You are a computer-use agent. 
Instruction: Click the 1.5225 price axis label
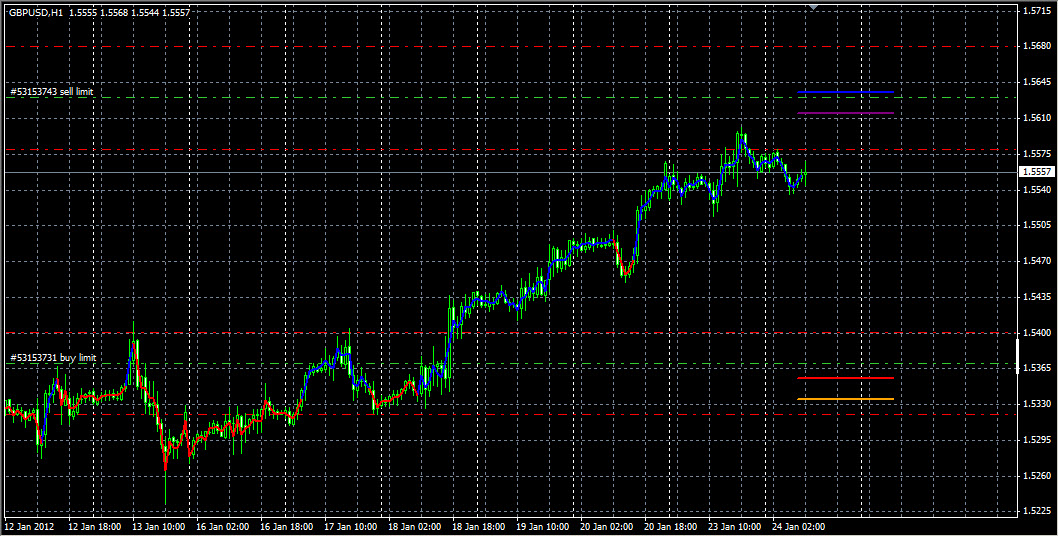pyautogui.click(x=1037, y=511)
